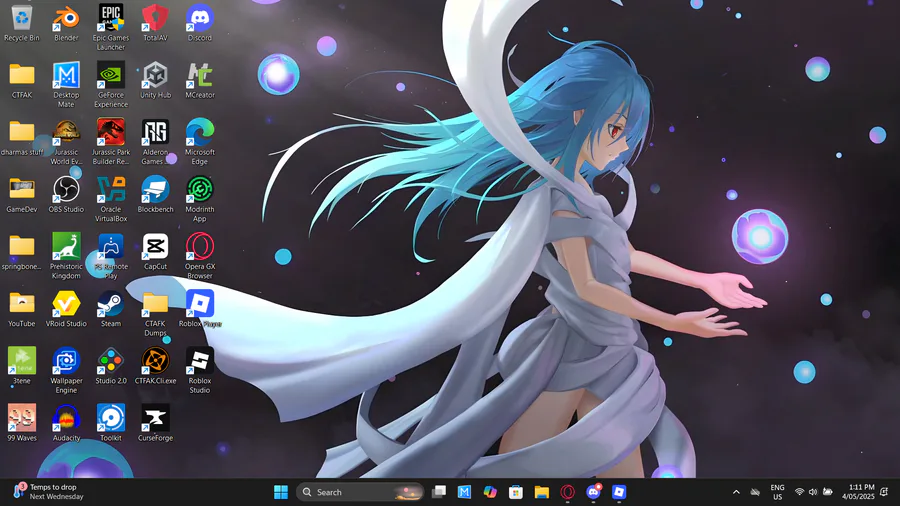This screenshot has height=506, width=900.
Task: Open Wi-Fi network settings in the tray
Action: [x=799, y=492]
